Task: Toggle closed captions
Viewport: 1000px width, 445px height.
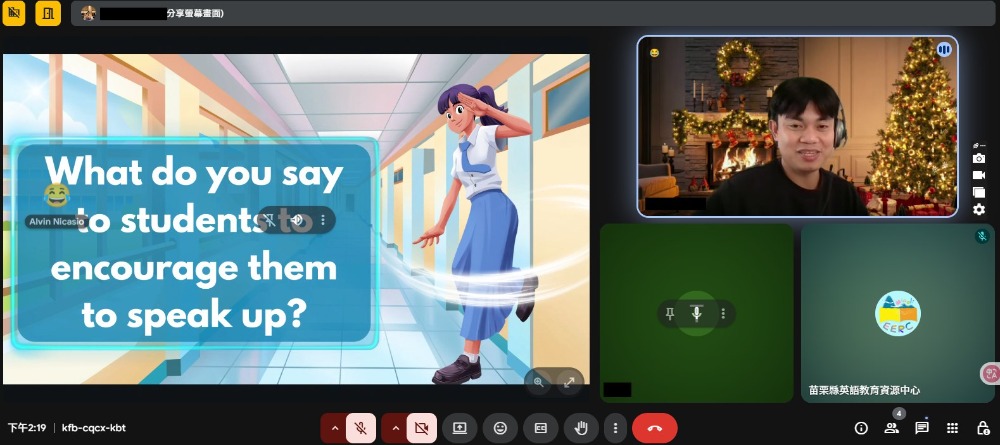Action: click(540, 428)
